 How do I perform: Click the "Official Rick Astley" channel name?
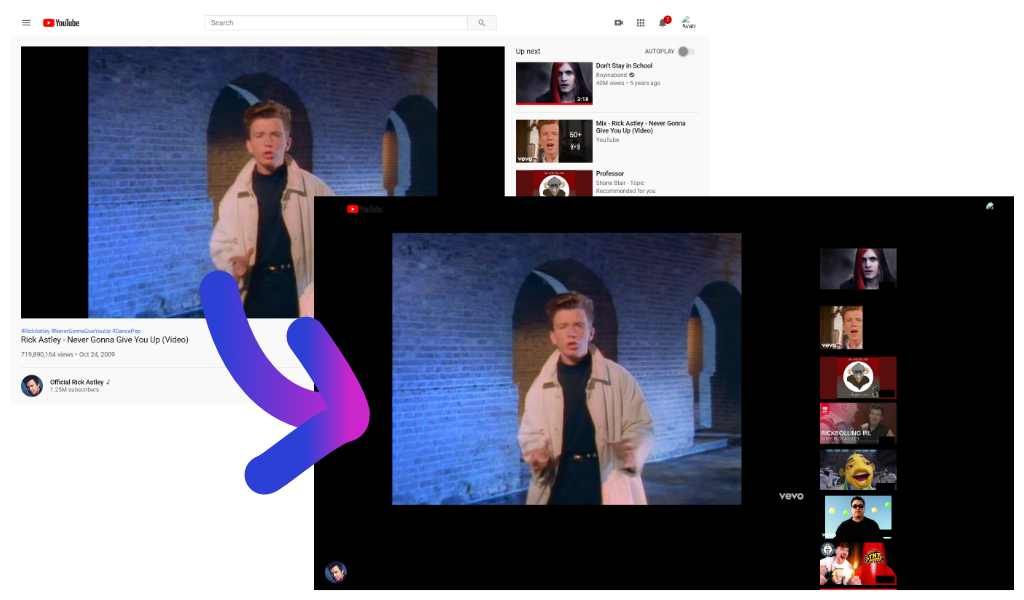[77, 382]
